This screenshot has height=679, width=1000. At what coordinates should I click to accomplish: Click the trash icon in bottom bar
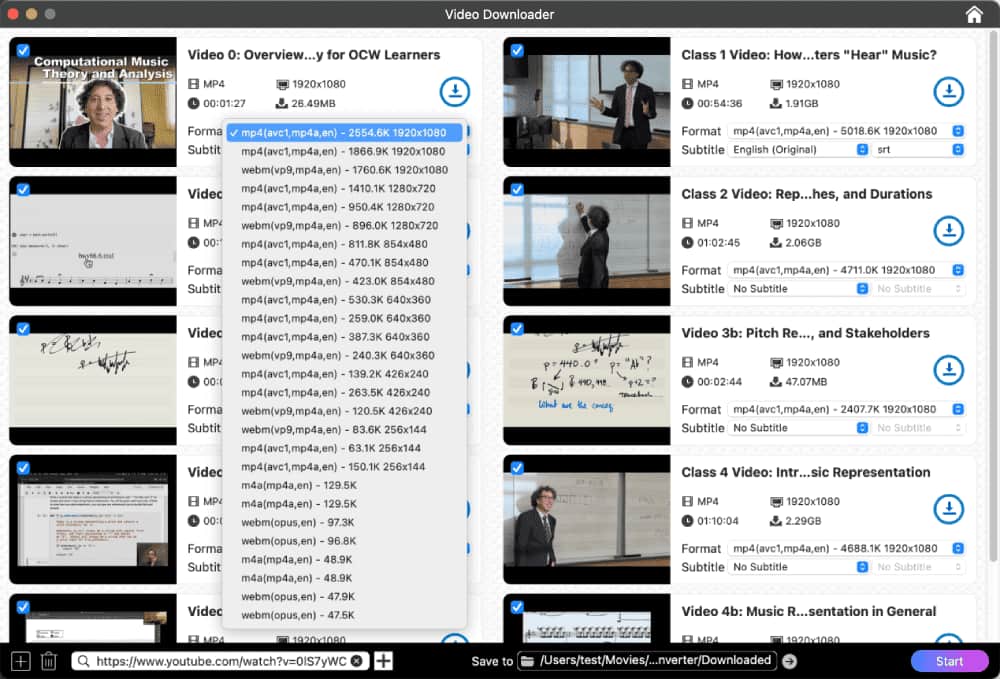48,661
